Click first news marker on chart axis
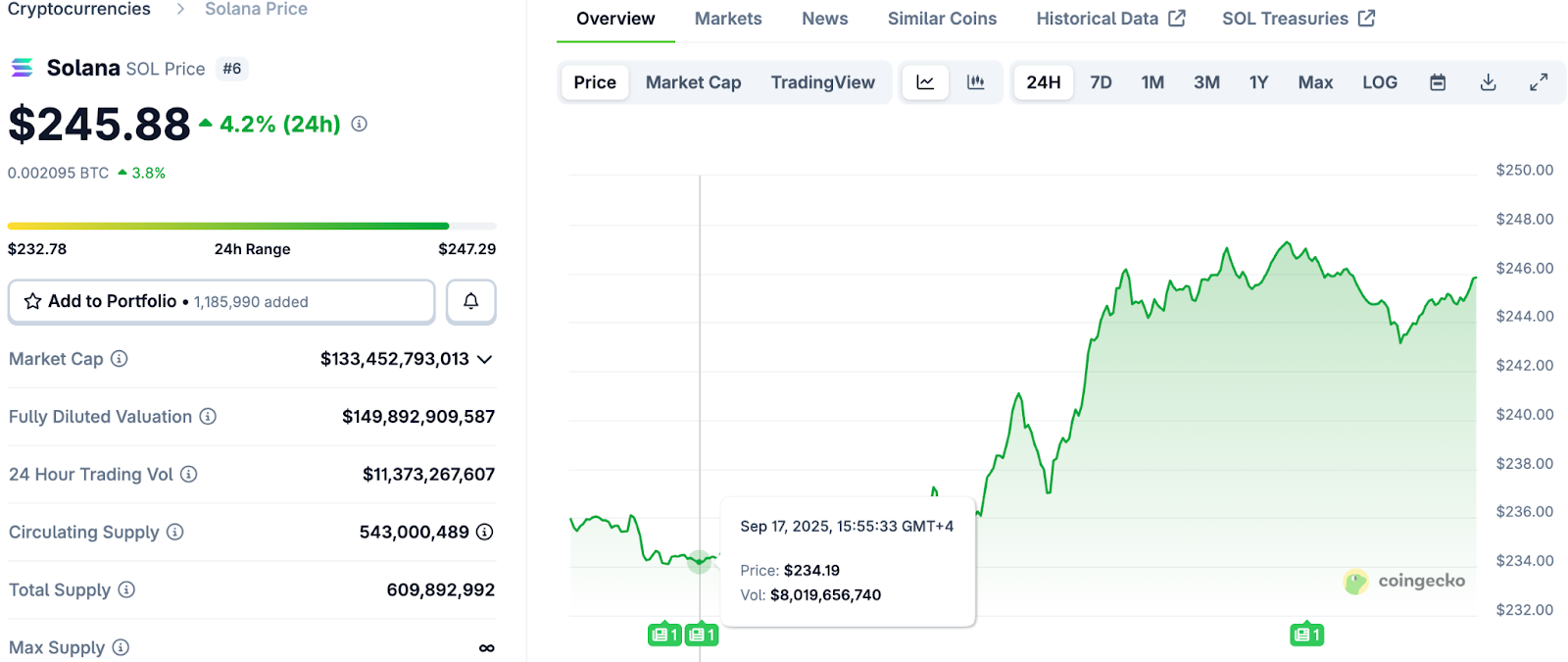 click(664, 635)
